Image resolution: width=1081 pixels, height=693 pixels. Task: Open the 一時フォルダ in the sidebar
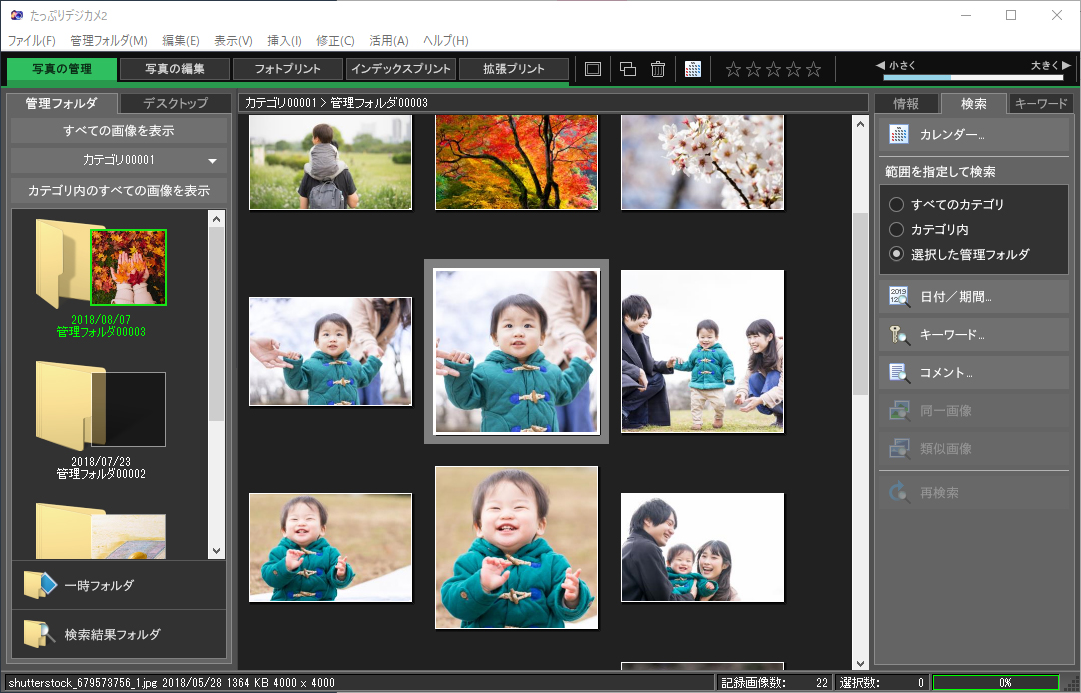coord(118,585)
